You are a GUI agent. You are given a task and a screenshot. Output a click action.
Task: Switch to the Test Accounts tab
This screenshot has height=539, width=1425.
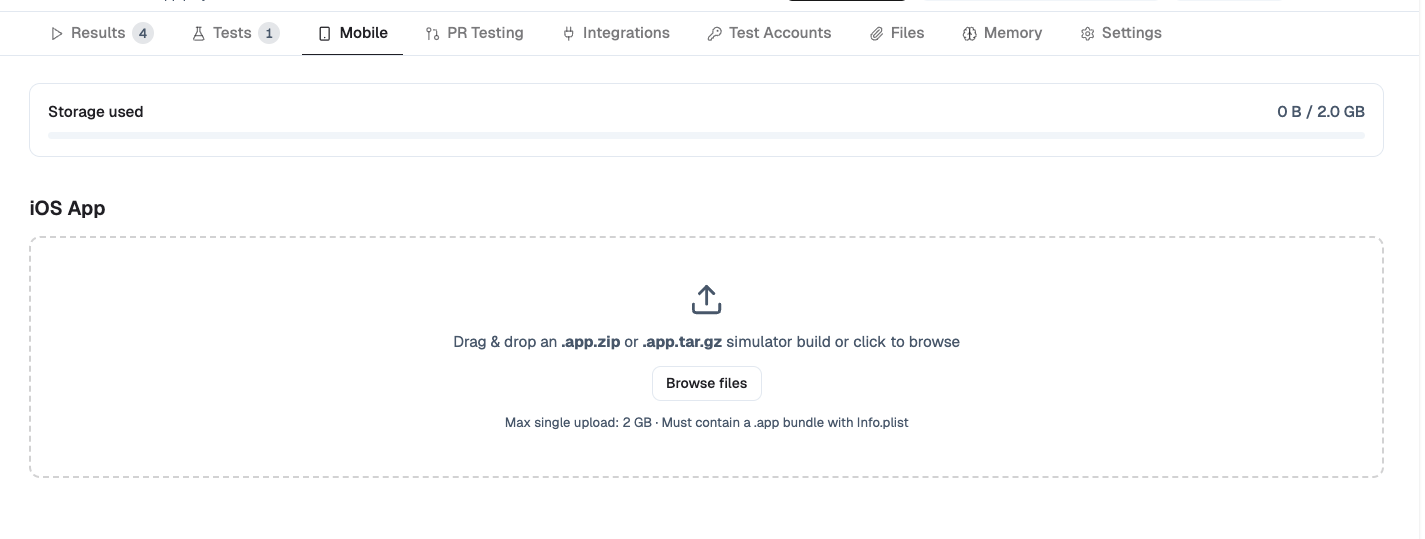(769, 33)
